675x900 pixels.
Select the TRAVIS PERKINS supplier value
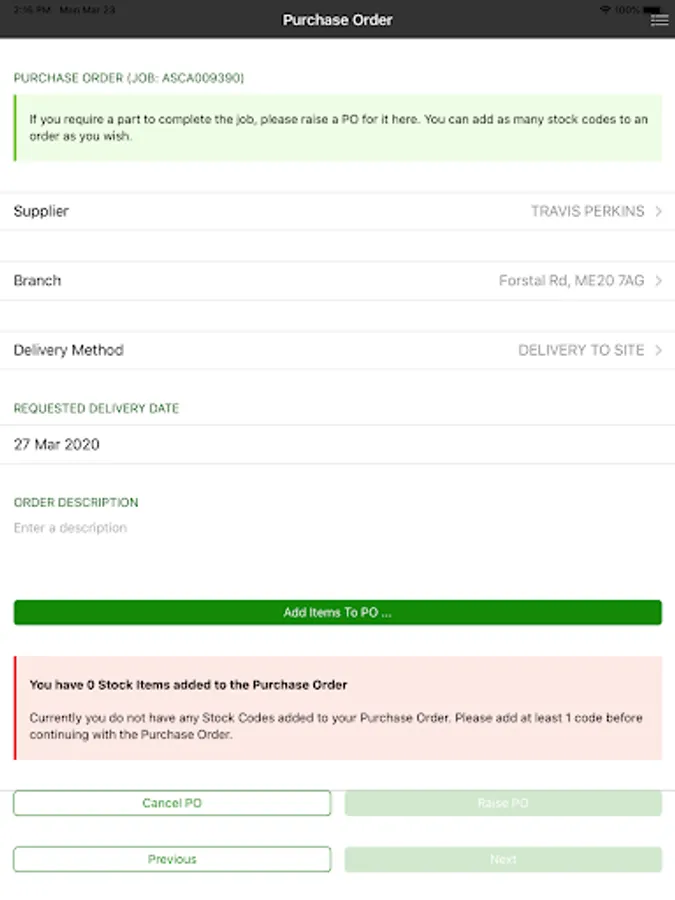(587, 211)
